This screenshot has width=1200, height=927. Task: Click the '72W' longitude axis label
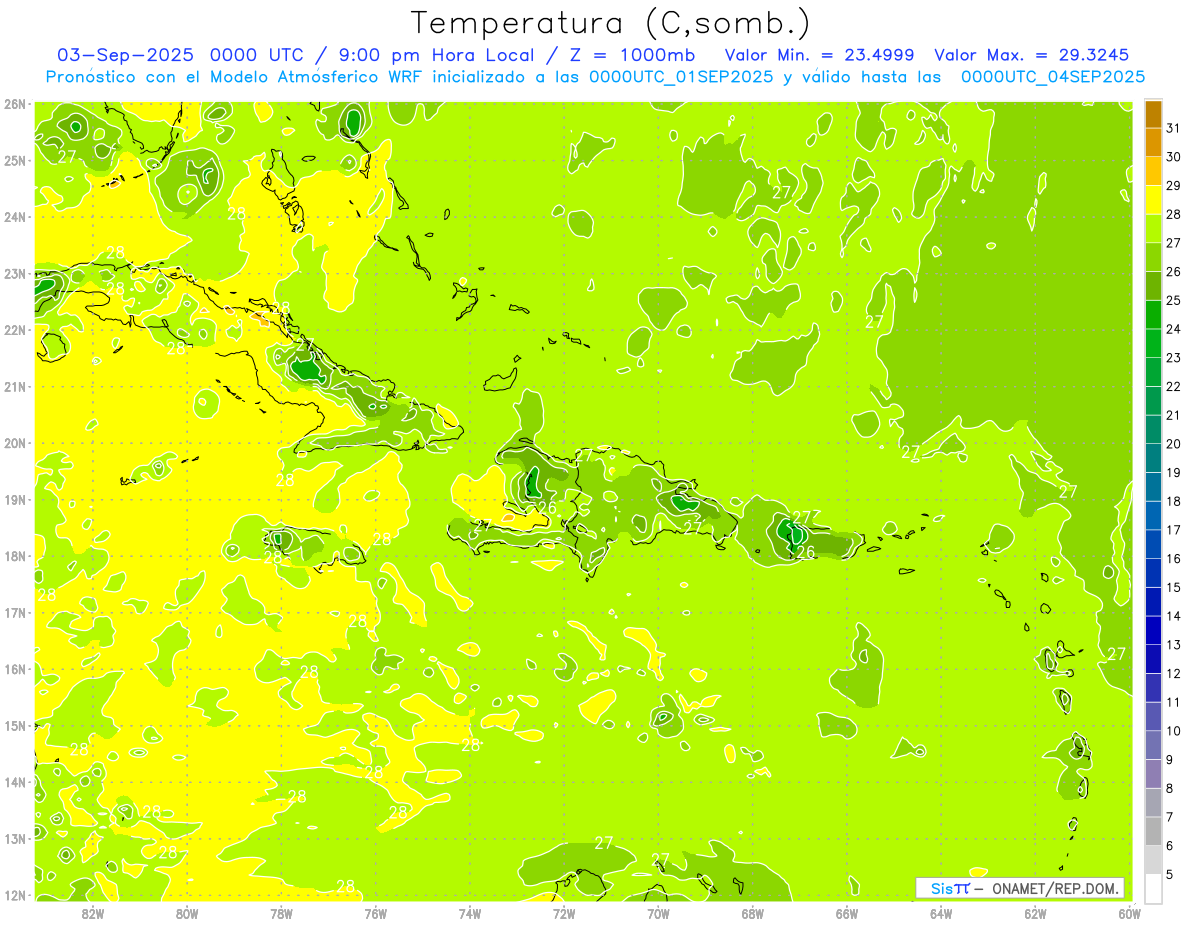click(564, 912)
